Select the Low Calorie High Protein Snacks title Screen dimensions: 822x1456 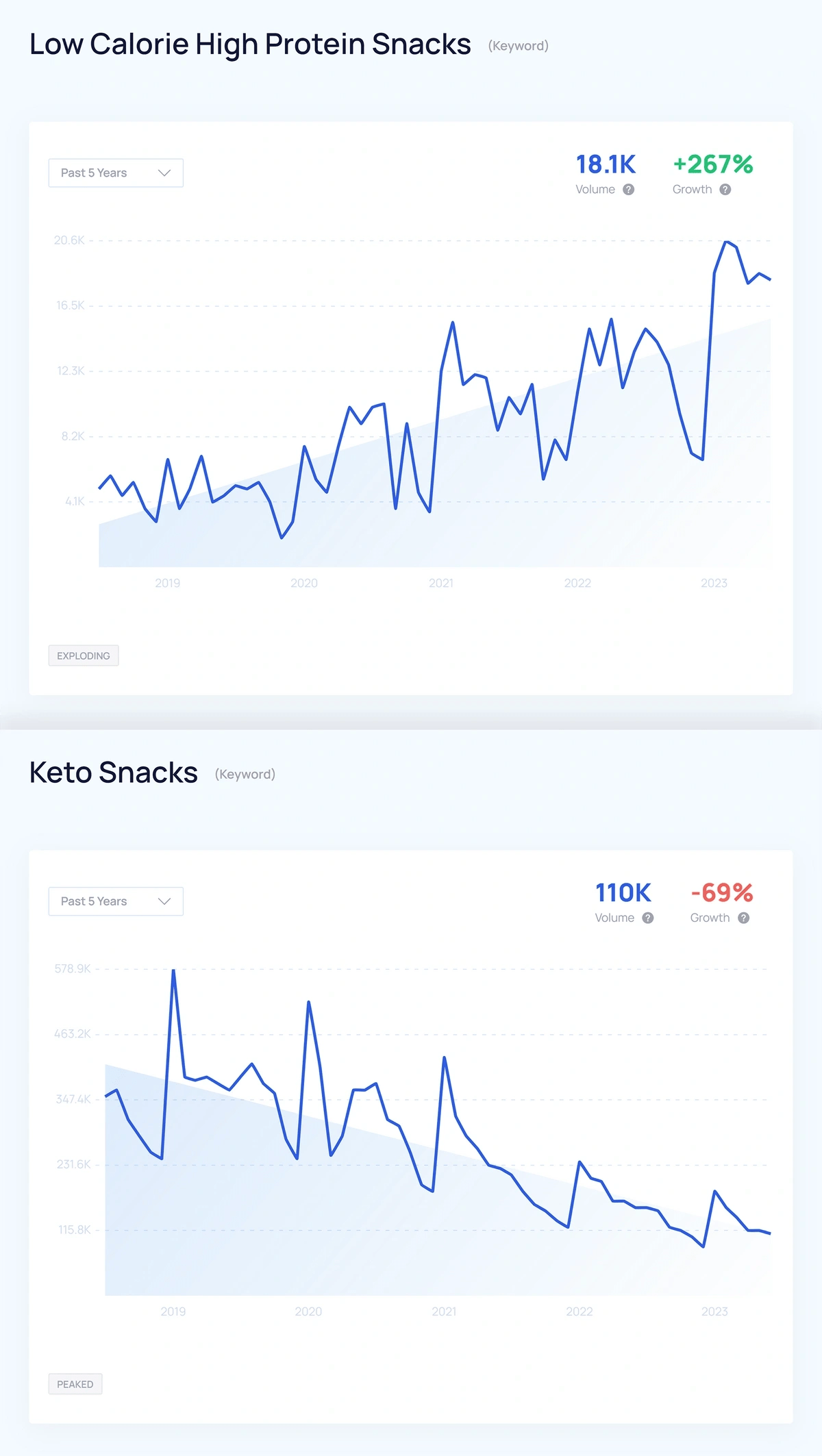(250, 43)
